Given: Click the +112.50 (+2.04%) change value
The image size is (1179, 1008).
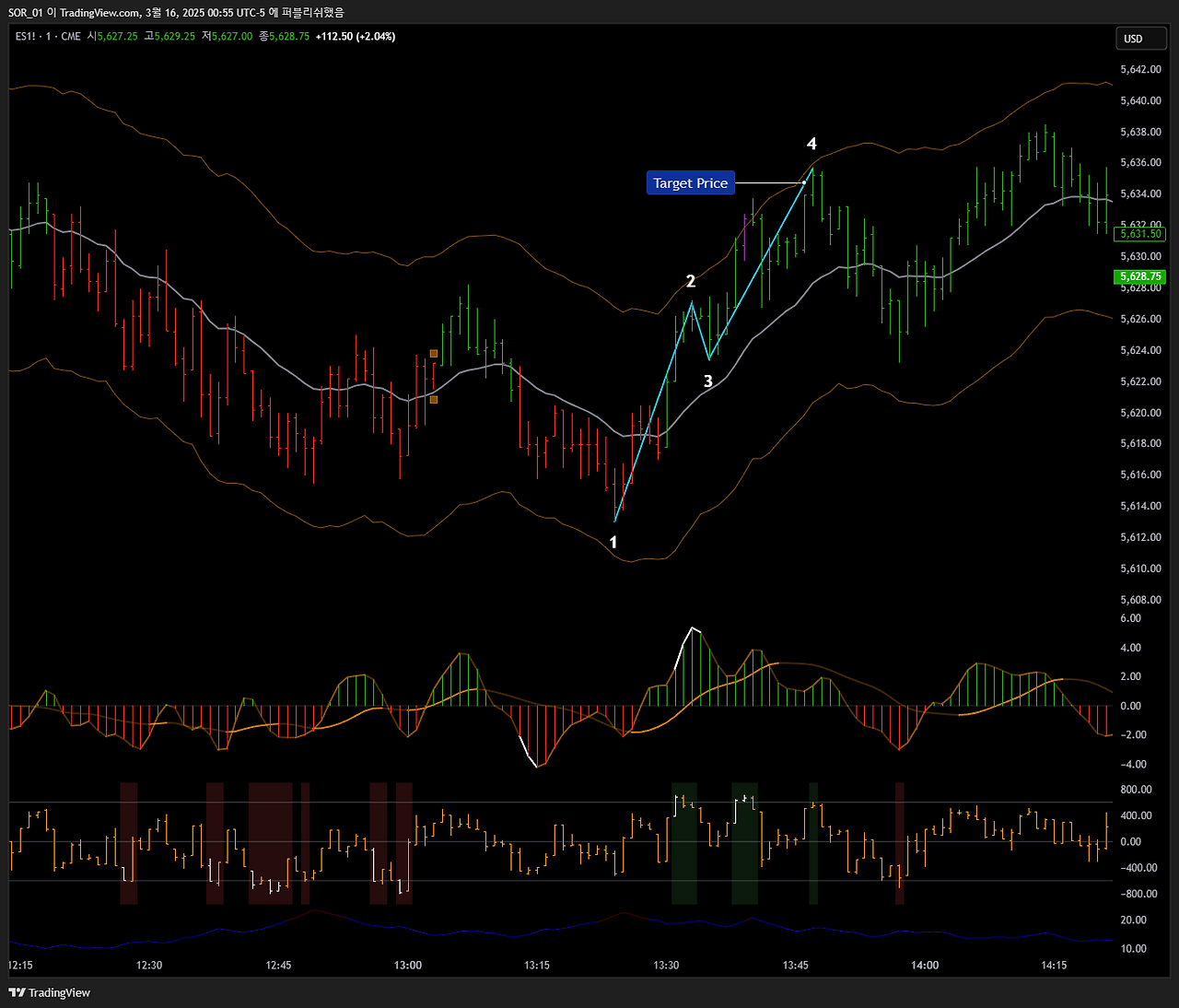Looking at the screenshot, I should point(356,37).
